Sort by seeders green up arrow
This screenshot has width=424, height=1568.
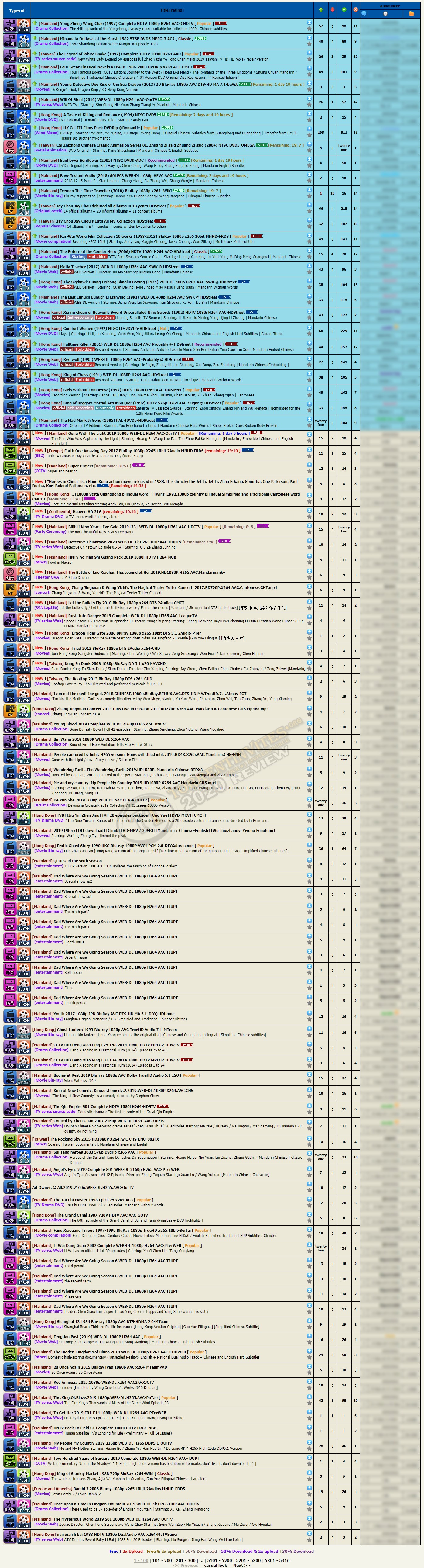321,10
